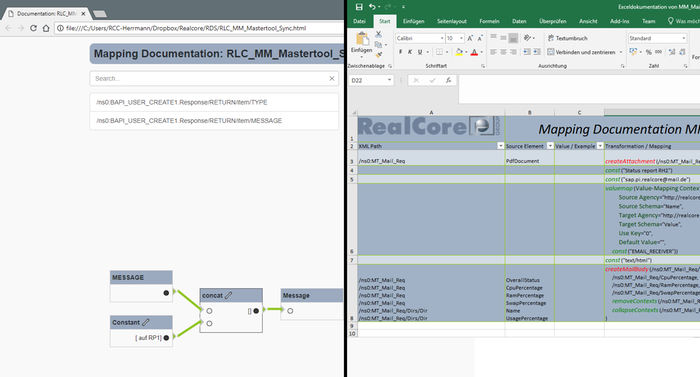Open the Datei tab

(359, 21)
